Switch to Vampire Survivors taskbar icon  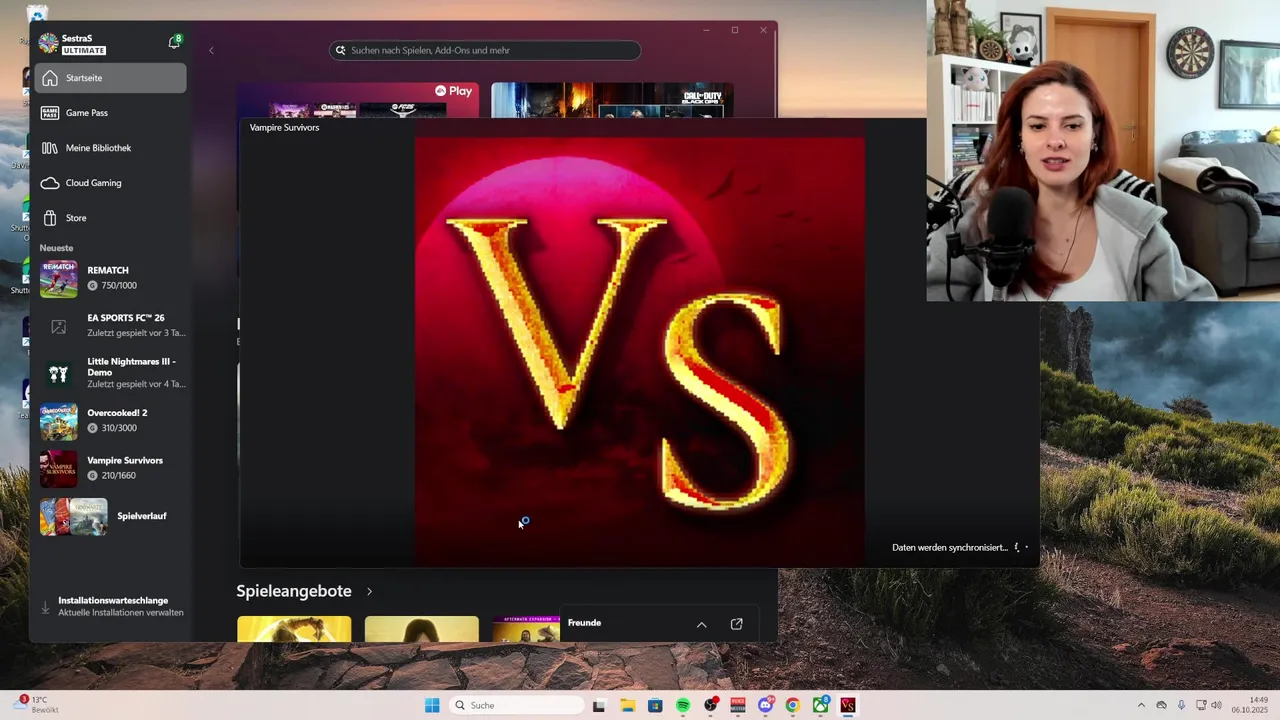848,705
